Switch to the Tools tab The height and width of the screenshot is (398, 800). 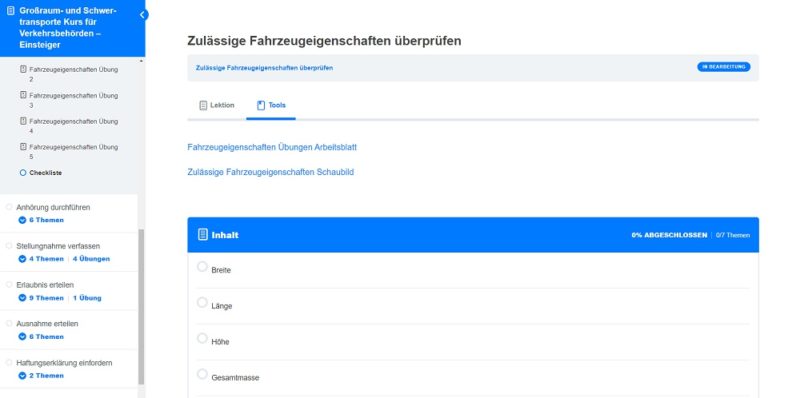pos(271,106)
